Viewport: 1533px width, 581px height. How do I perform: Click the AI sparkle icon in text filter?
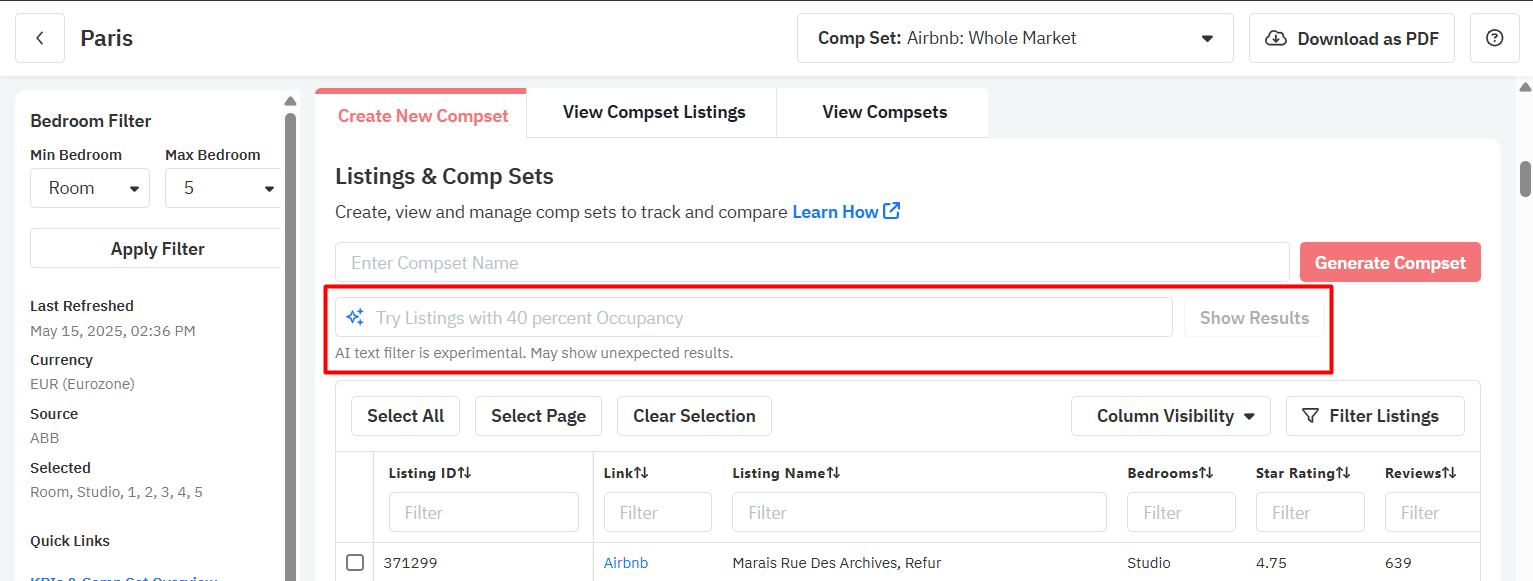click(x=355, y=317)
